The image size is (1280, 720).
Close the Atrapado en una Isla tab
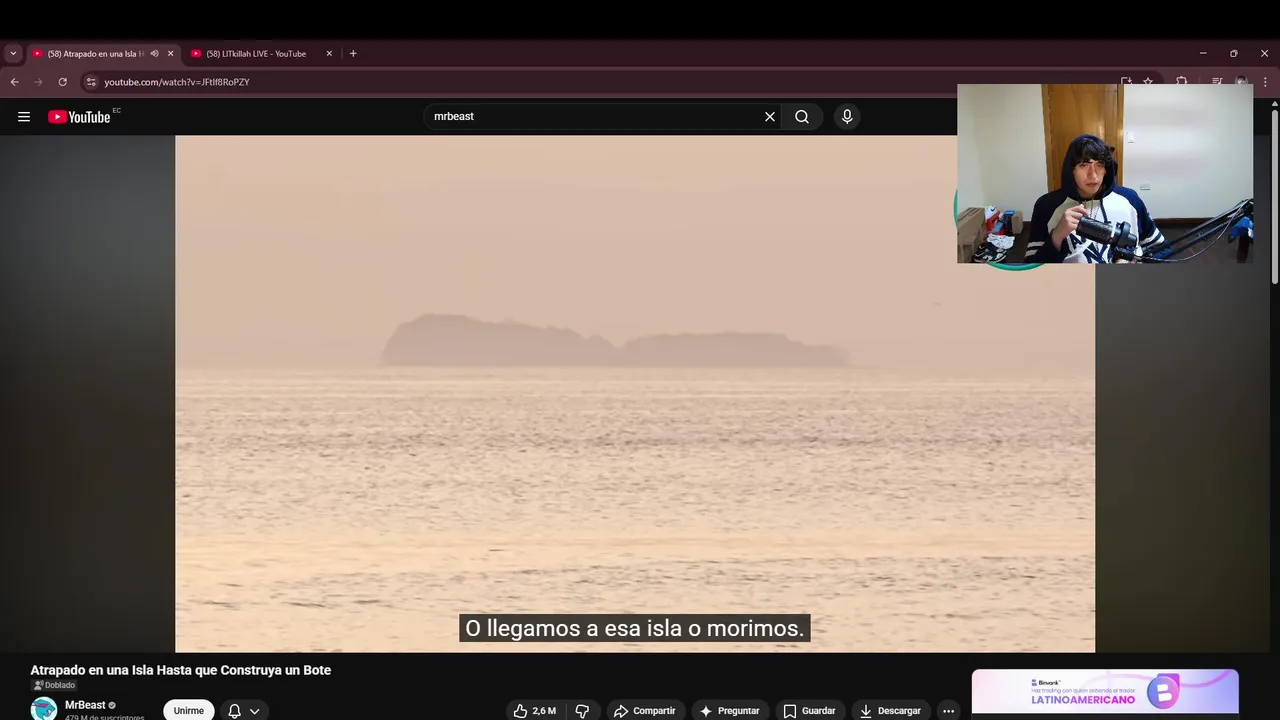[170, 53]
